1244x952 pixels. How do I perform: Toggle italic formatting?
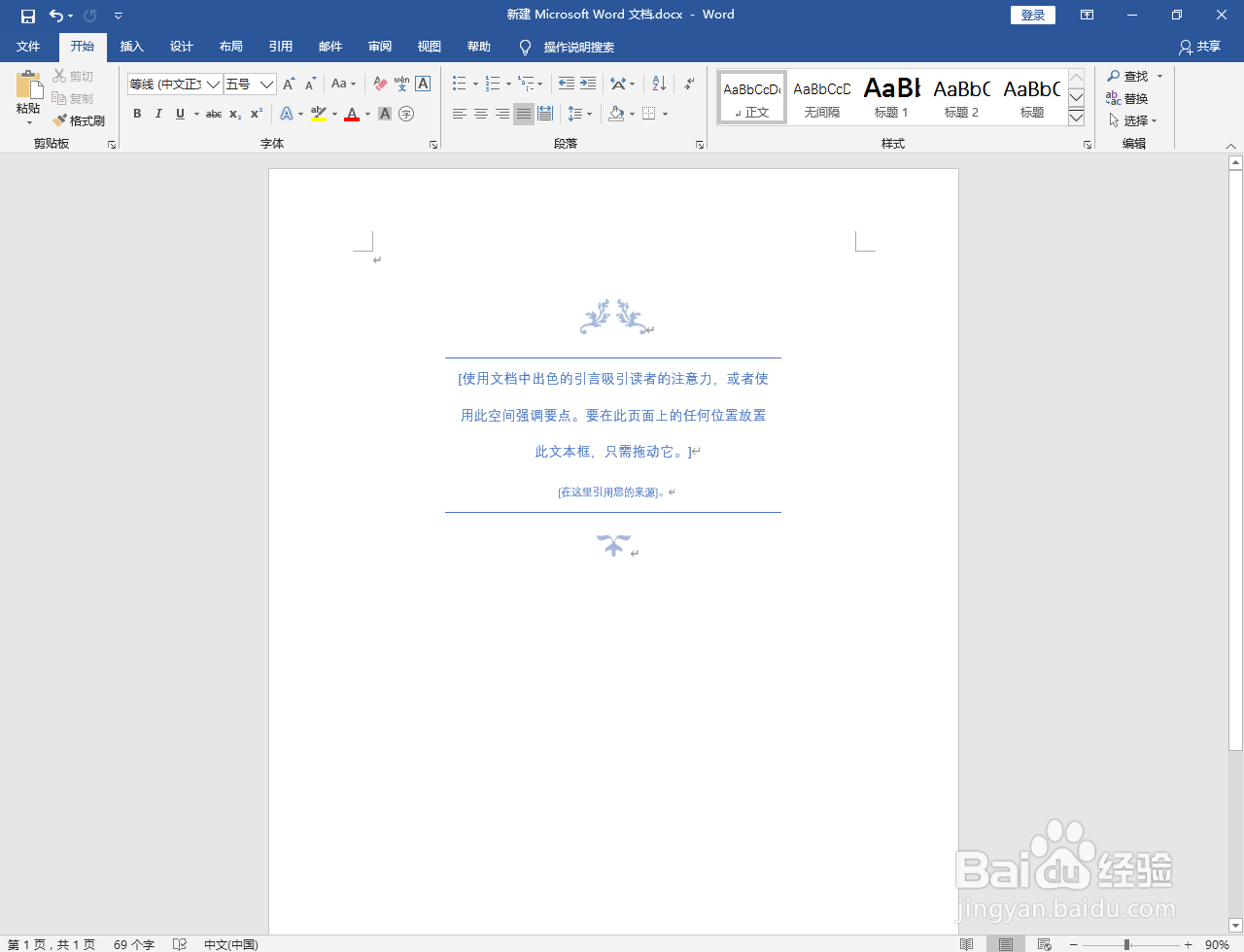pyautogui.click(x=158, y=114)
